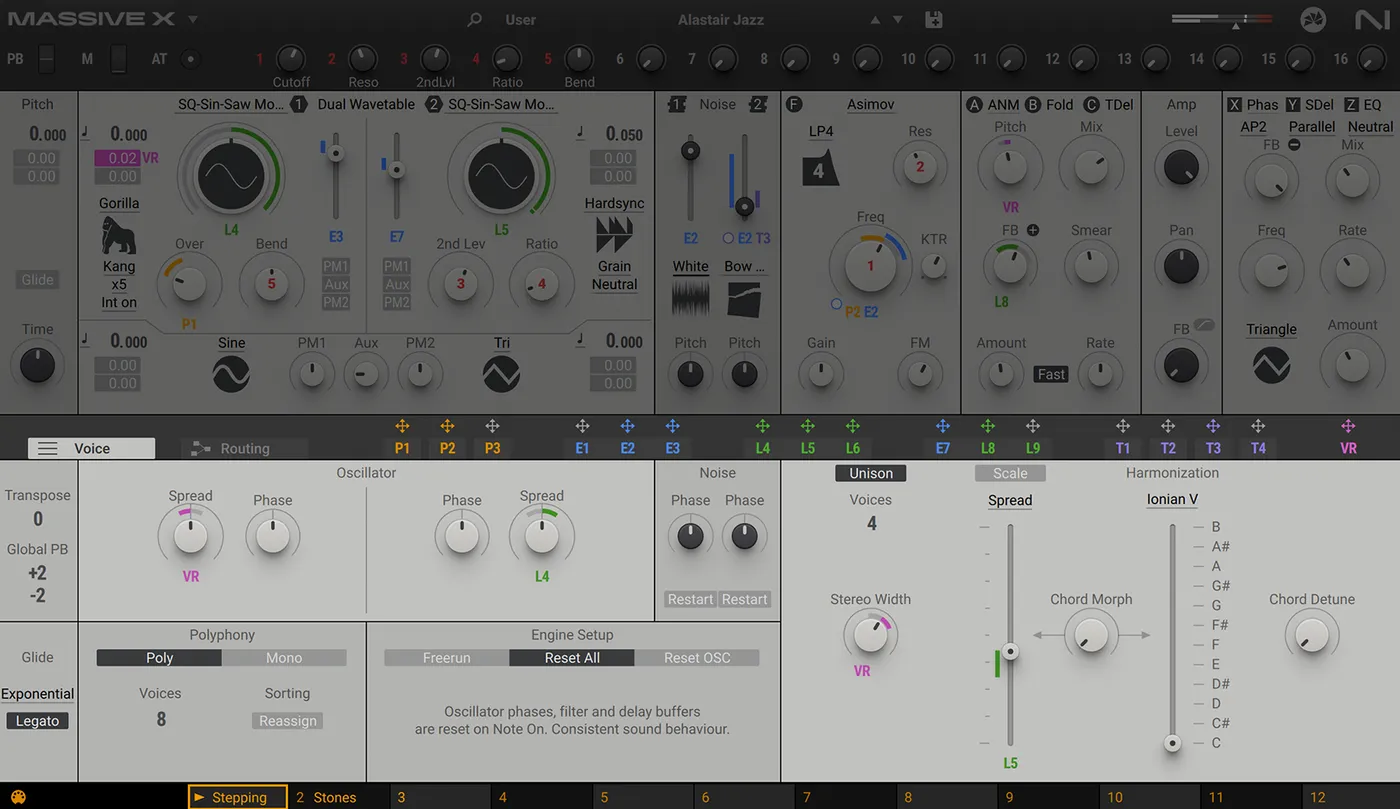Open the Massive X main menu arrow

click(193, 20)
